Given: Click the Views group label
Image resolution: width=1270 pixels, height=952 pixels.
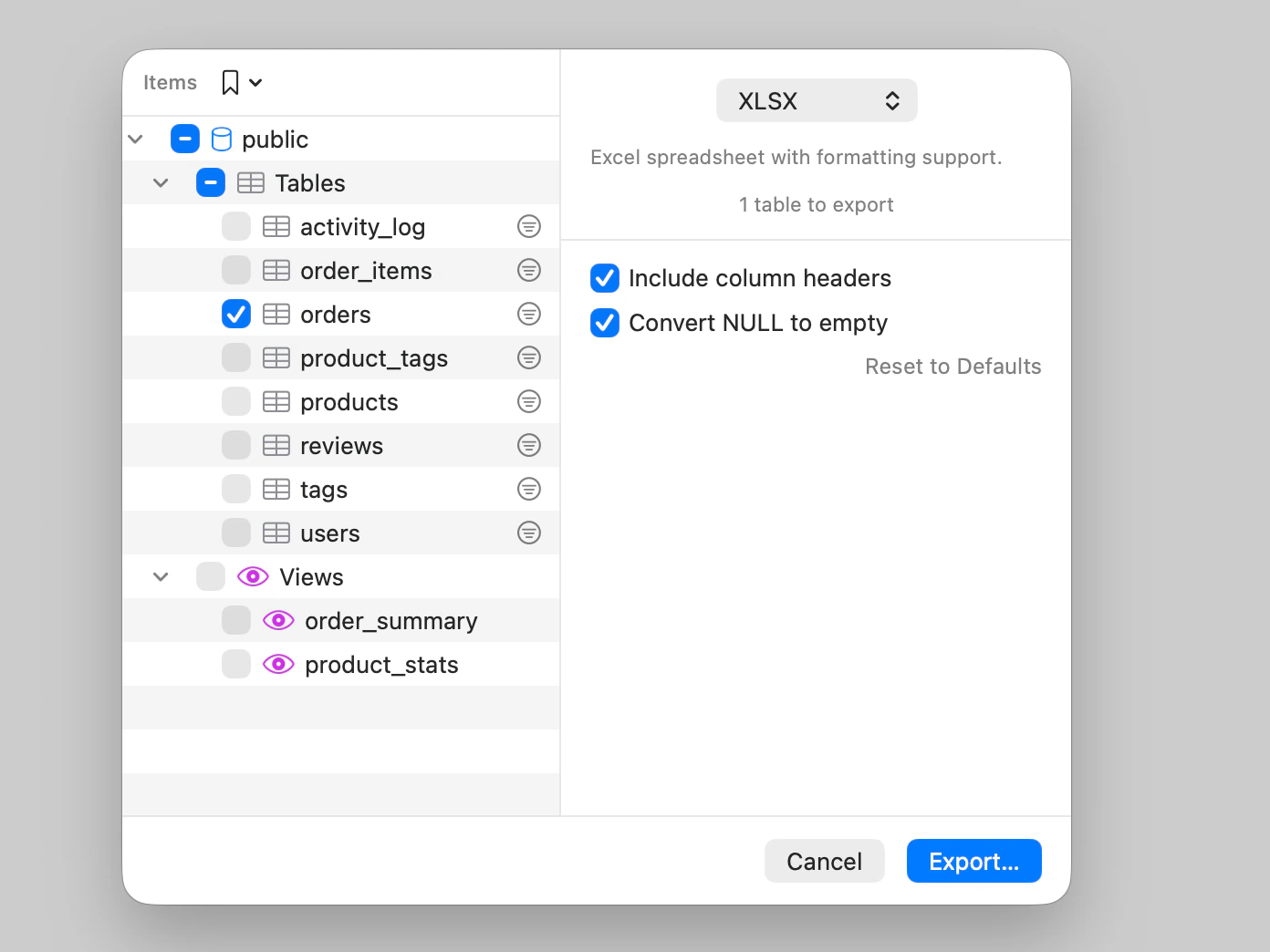Looking at the screenshot, I should point(311,577).
